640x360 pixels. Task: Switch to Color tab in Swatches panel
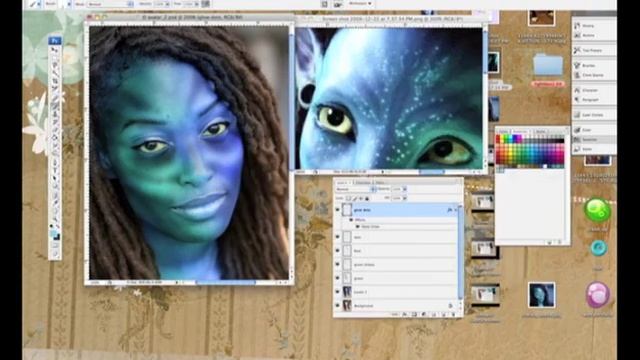point(504,131)
